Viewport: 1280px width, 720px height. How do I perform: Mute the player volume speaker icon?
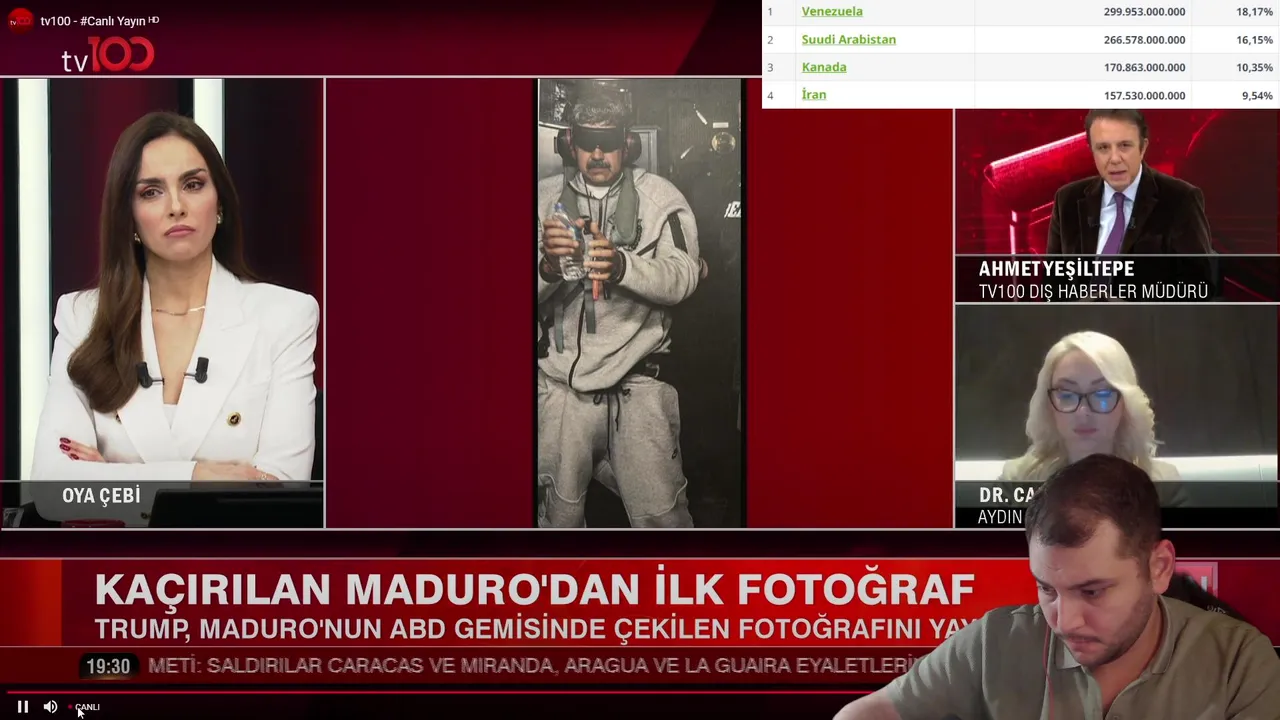click(50, 707)
